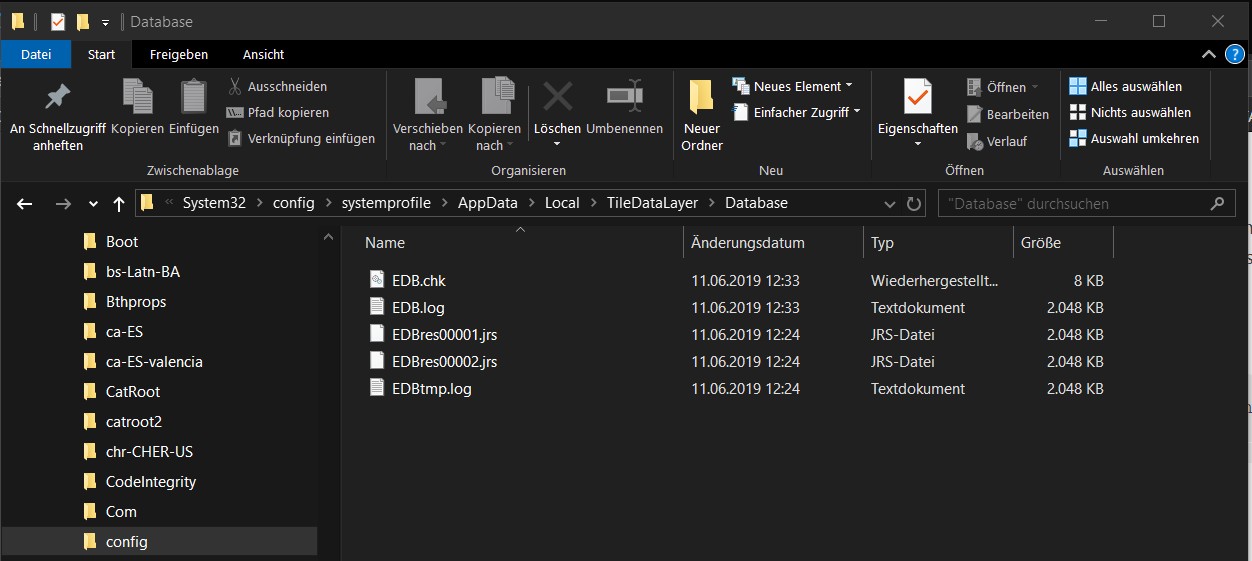Click System32 in address path
The image size is (1252, 561).
coord(212,203)
